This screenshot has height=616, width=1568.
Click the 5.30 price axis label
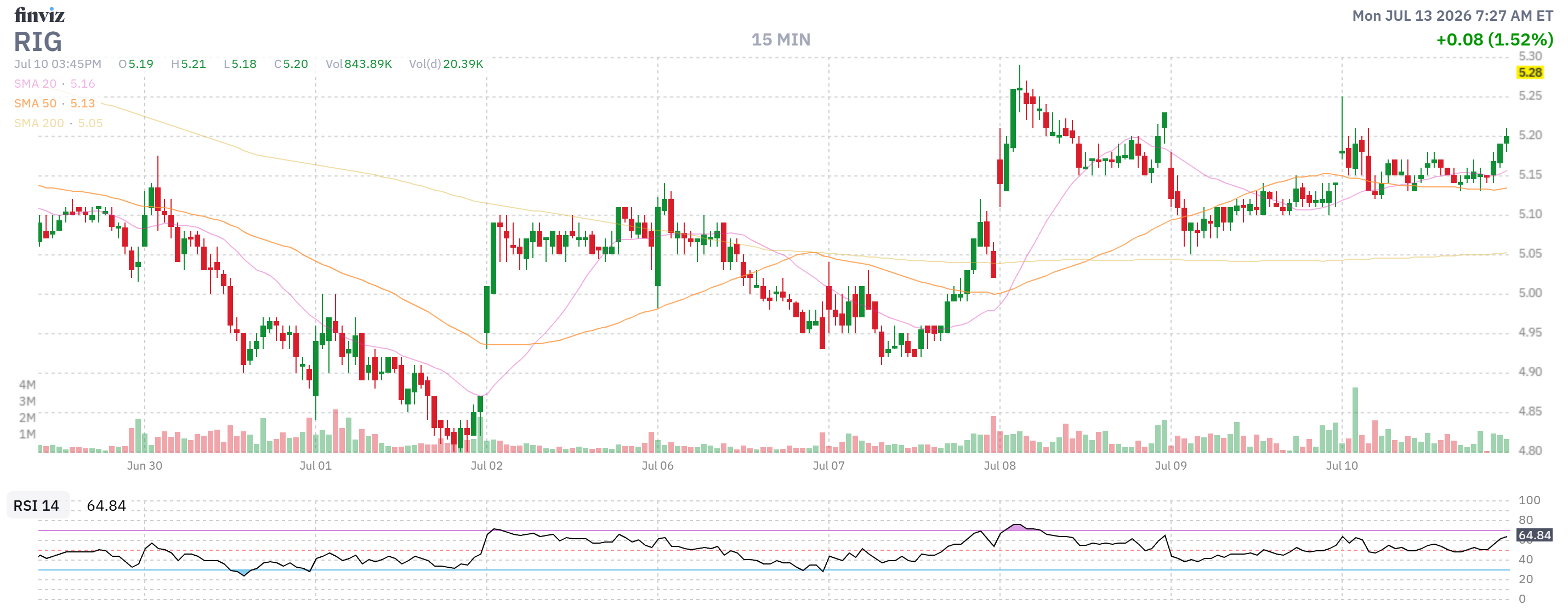click(1530, 56)
